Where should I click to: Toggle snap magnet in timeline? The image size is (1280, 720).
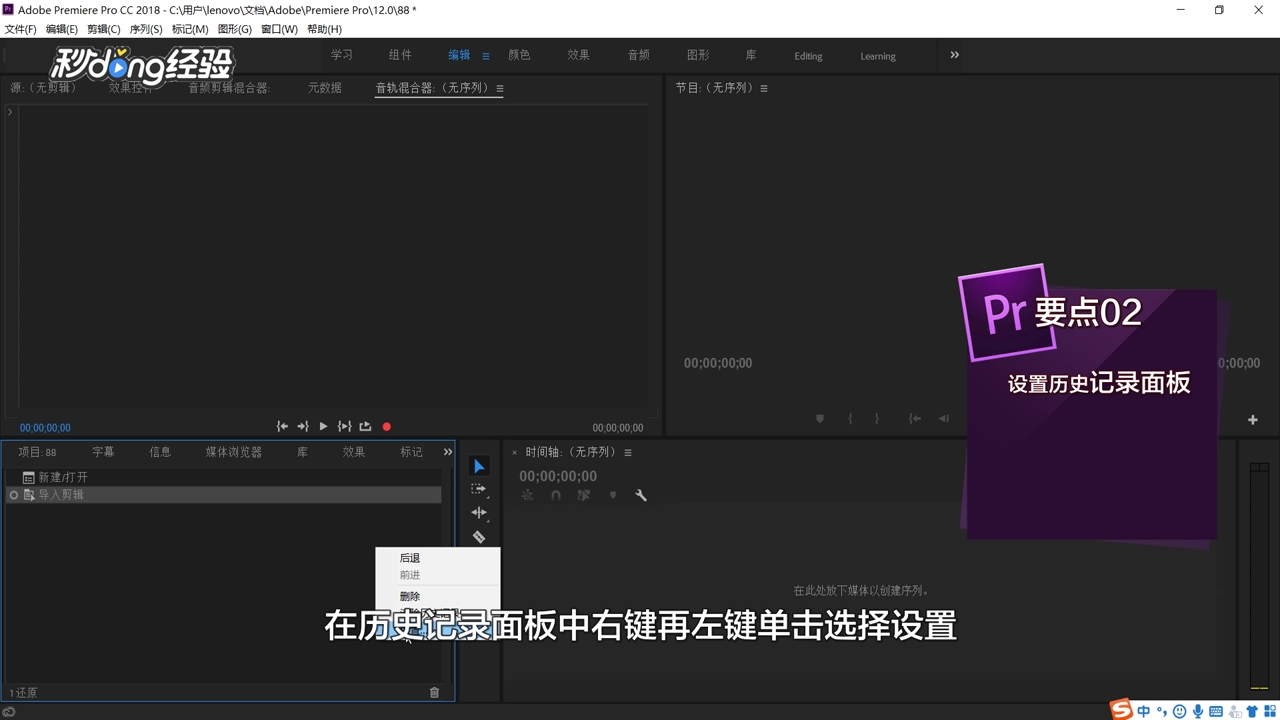click(x=556, y=495)
